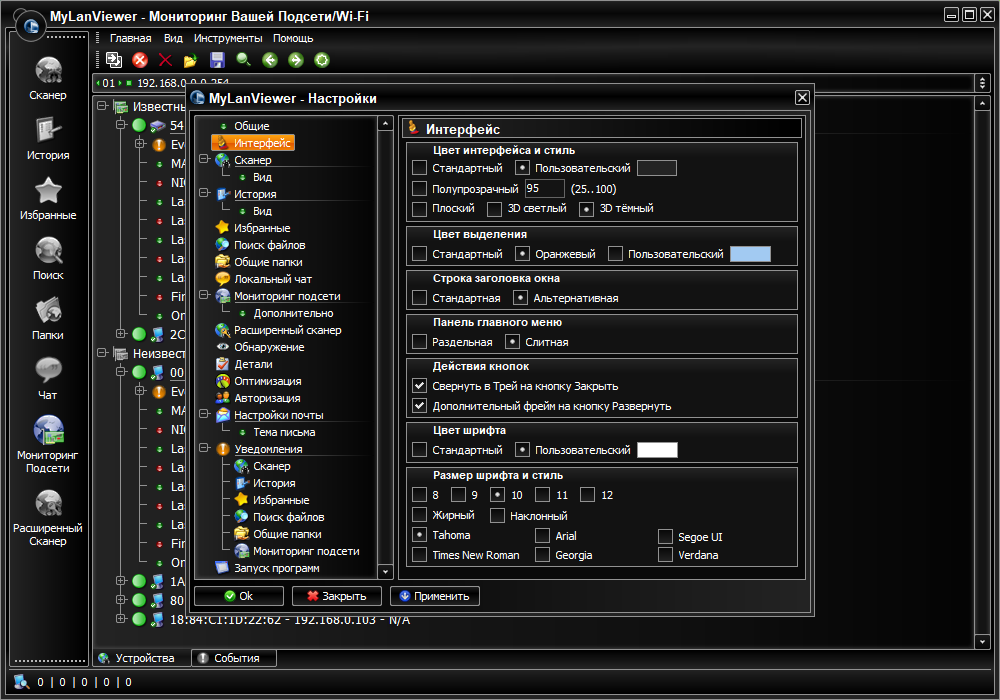
Task: Open Чат in the left sidebar
Action: click(x=48, y=378)
